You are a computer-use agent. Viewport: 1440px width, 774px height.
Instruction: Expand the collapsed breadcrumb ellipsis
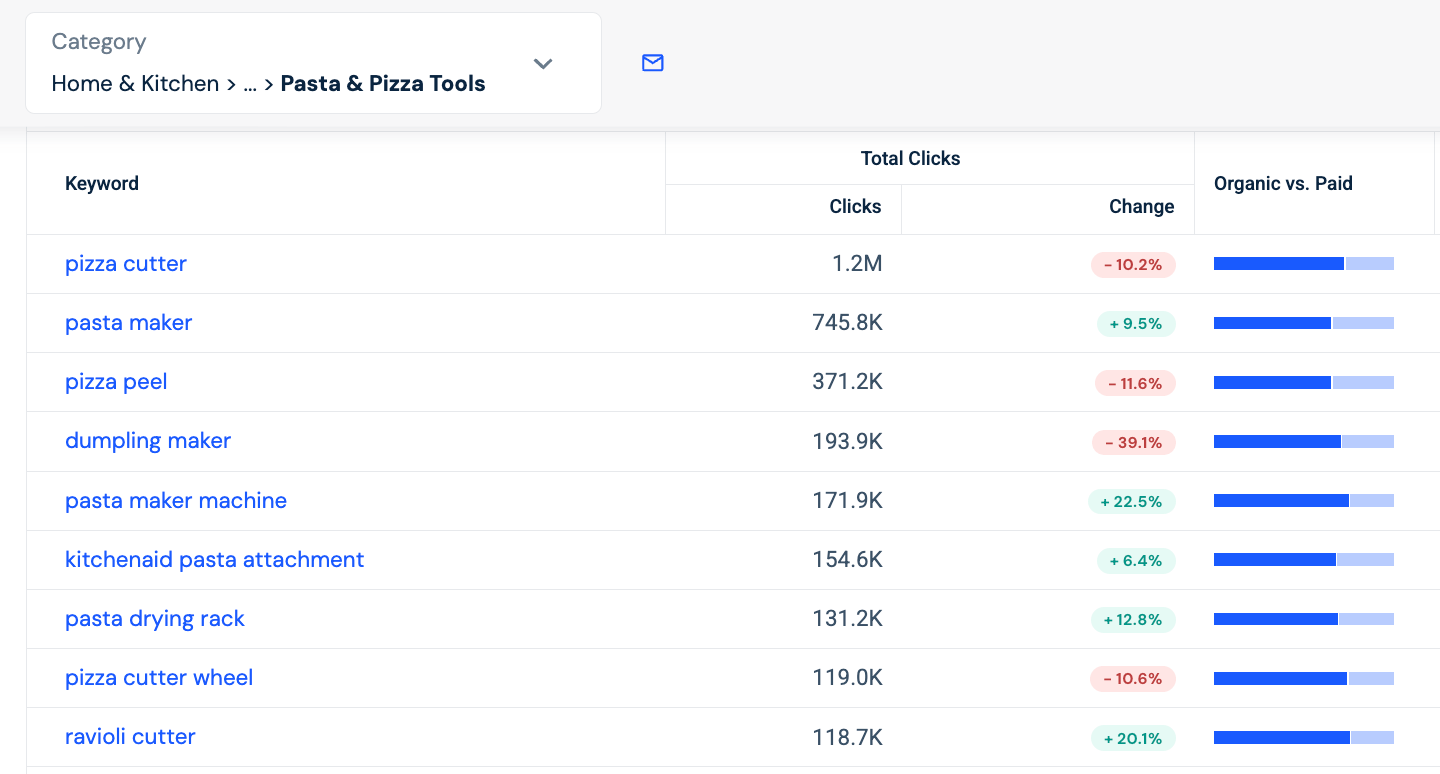pyautogui.click(x=249, y=84)
